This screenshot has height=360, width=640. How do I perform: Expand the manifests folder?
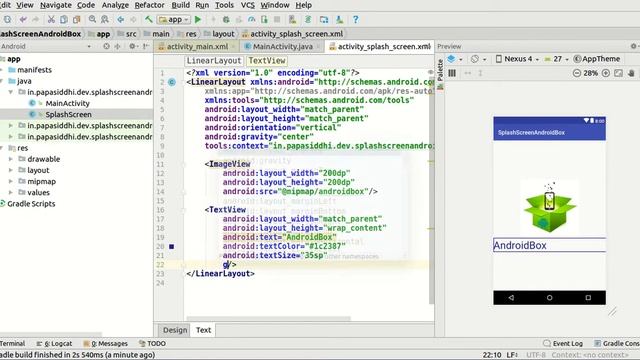coord(2,70)
